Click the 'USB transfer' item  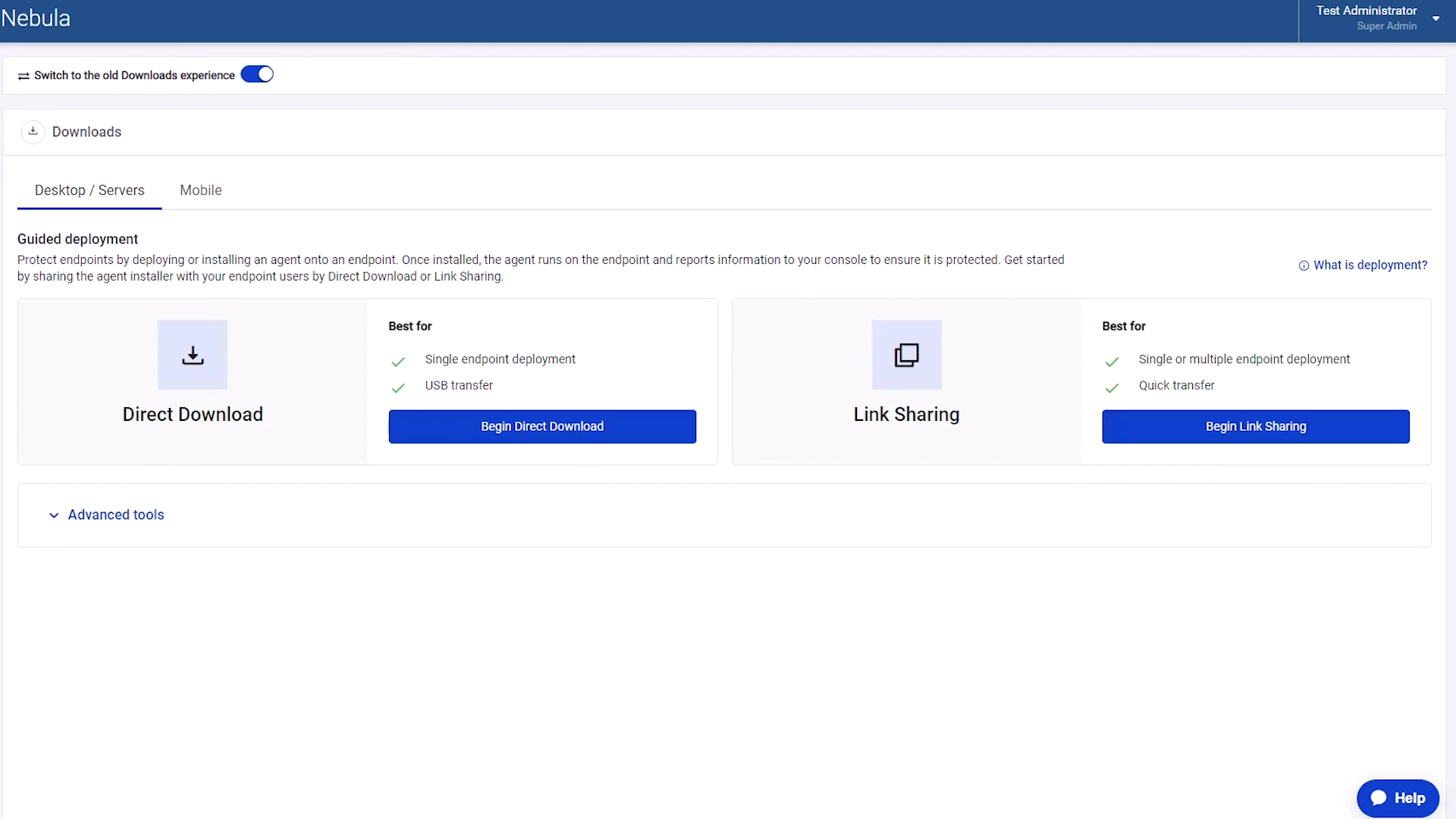(x=459, y=385)
